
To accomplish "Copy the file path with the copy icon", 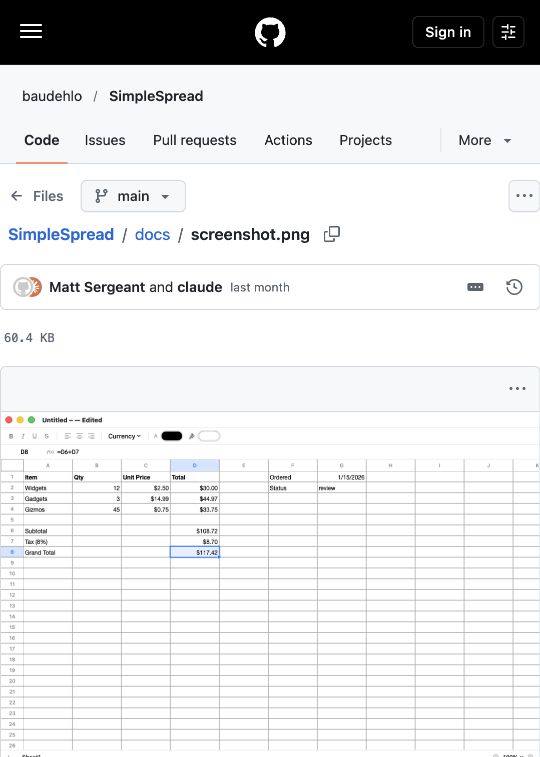I will [332, 234].
